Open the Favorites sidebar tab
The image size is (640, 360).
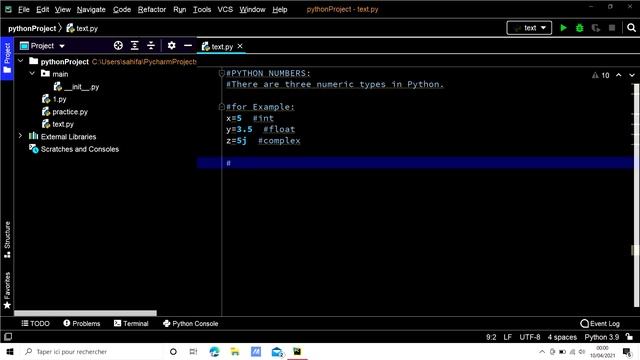(7, 290)
